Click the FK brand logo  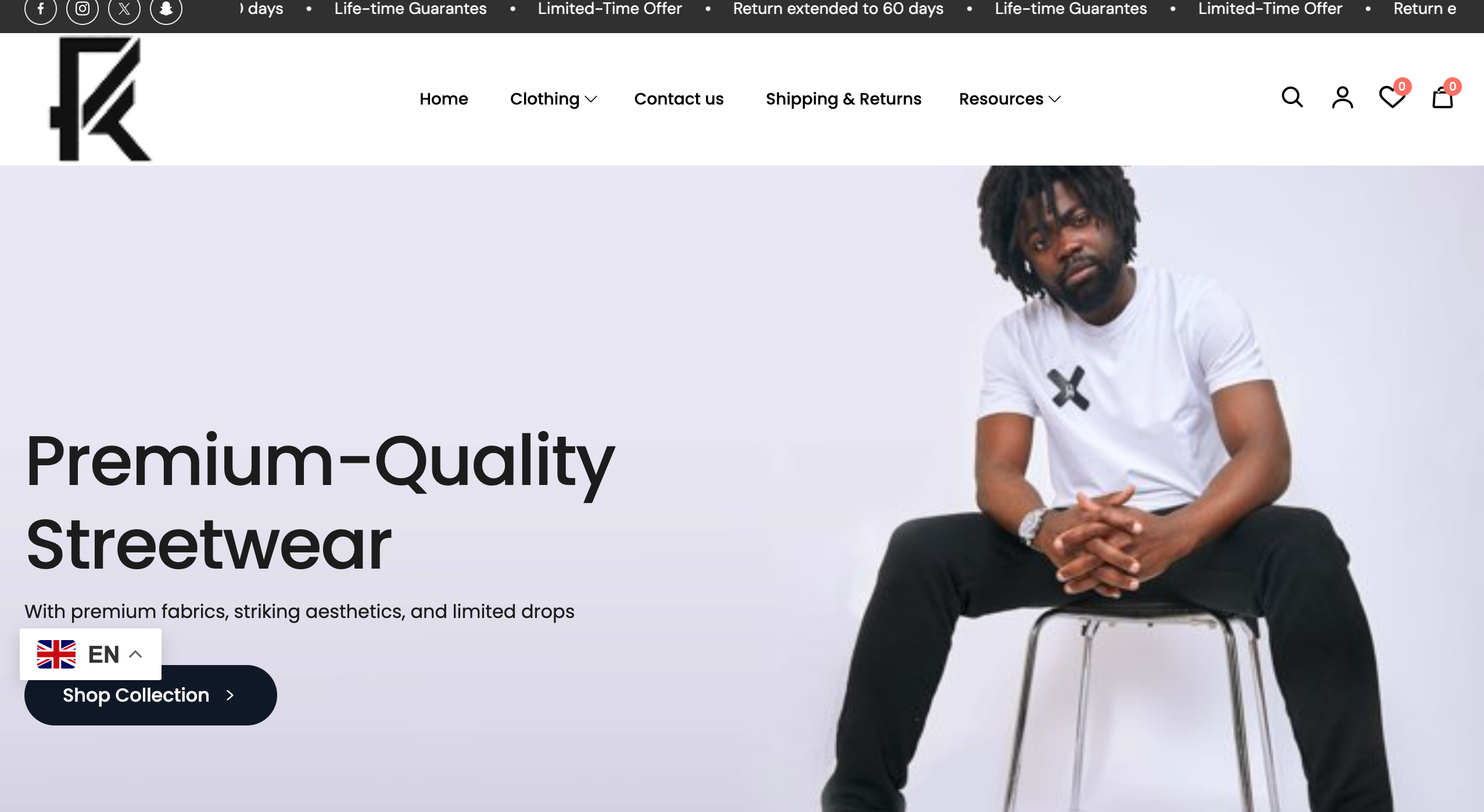[x=100, y=99]
